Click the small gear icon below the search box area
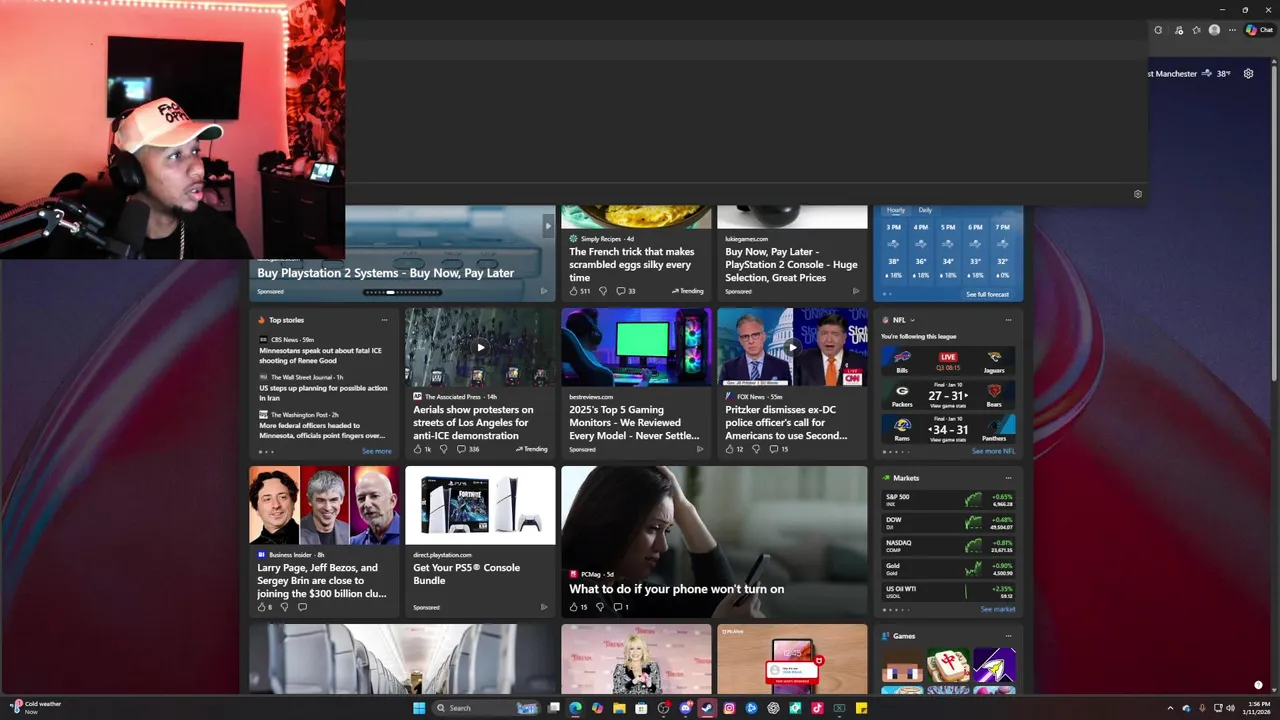Screen dimensions: 1280x720 (x=1138, y=194)
